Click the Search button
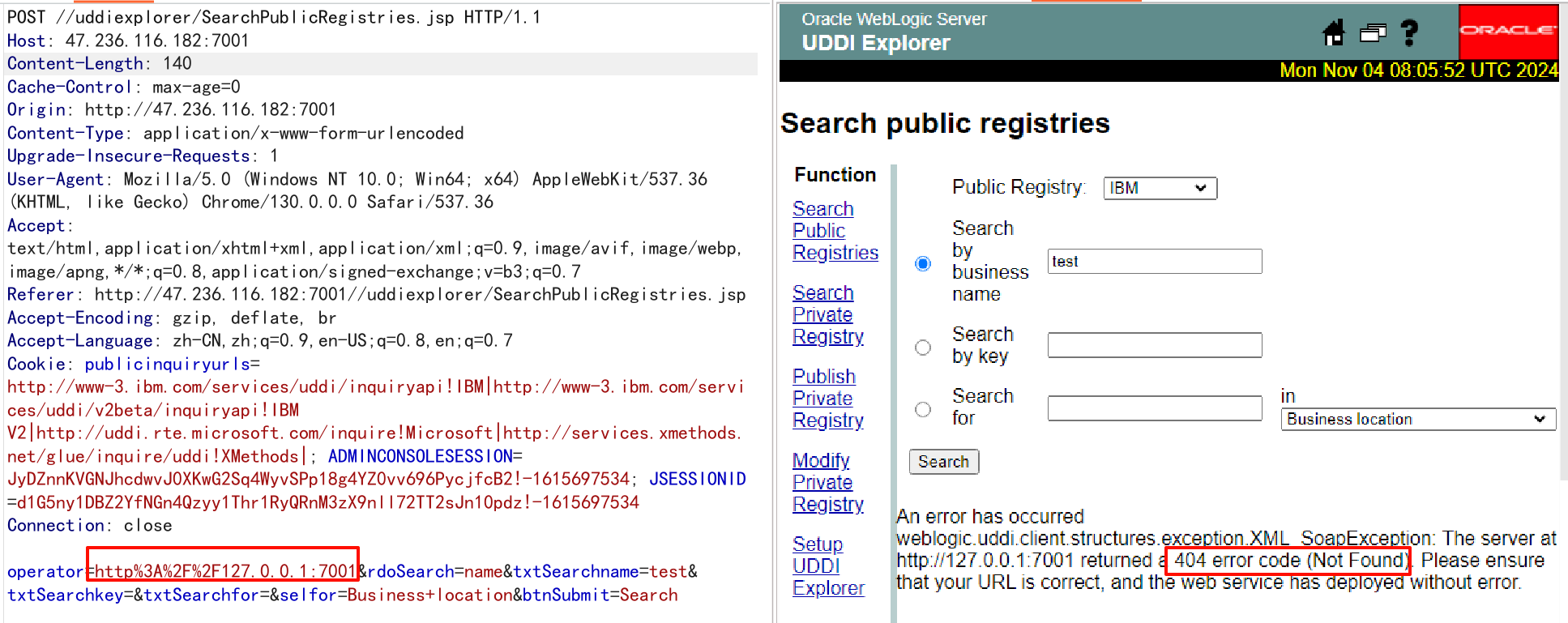Viewport: 1568px width, 623px height. [943, 462]
